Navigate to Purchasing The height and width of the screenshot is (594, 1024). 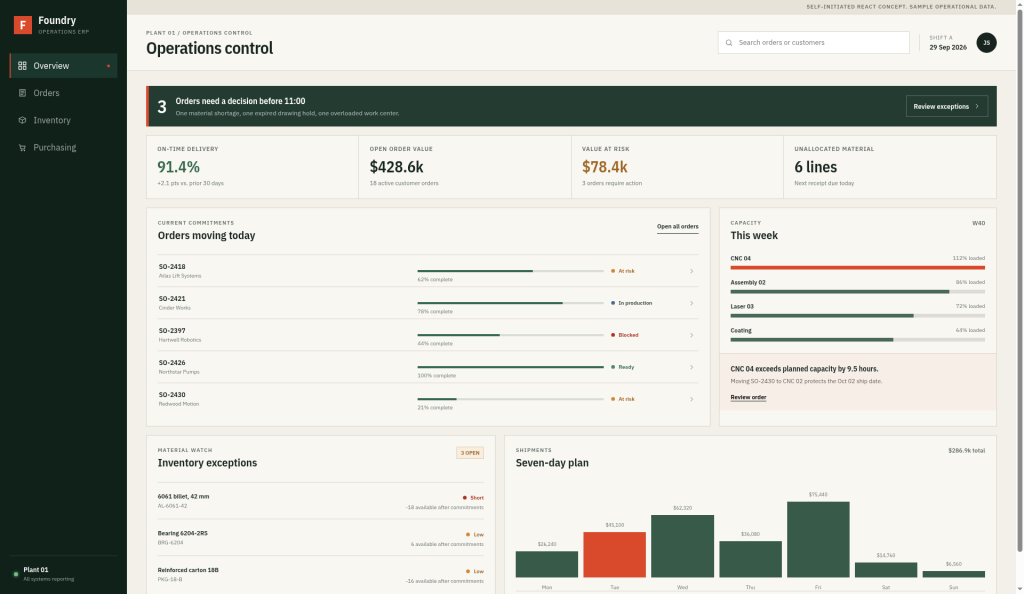point(63,148)
